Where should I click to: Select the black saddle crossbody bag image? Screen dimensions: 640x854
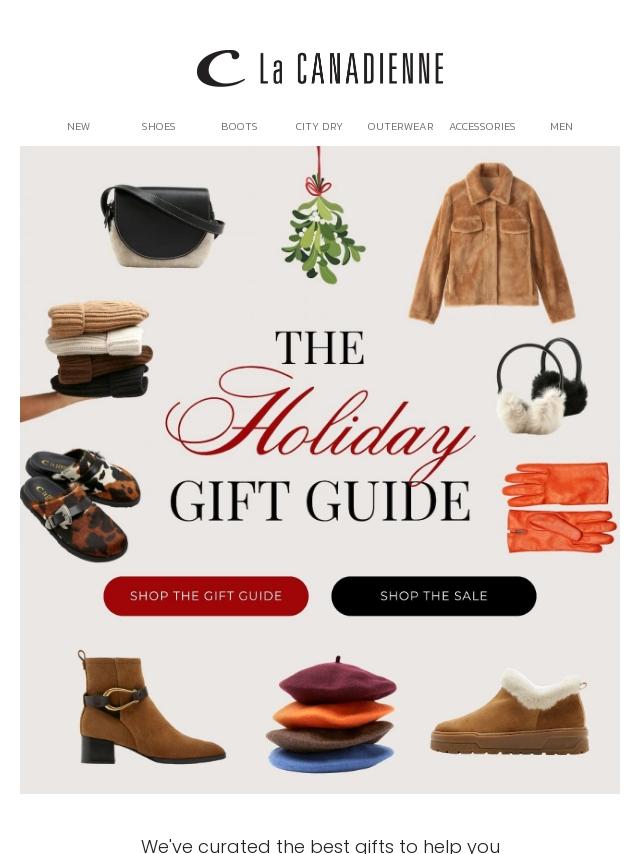tap(162, 225)
